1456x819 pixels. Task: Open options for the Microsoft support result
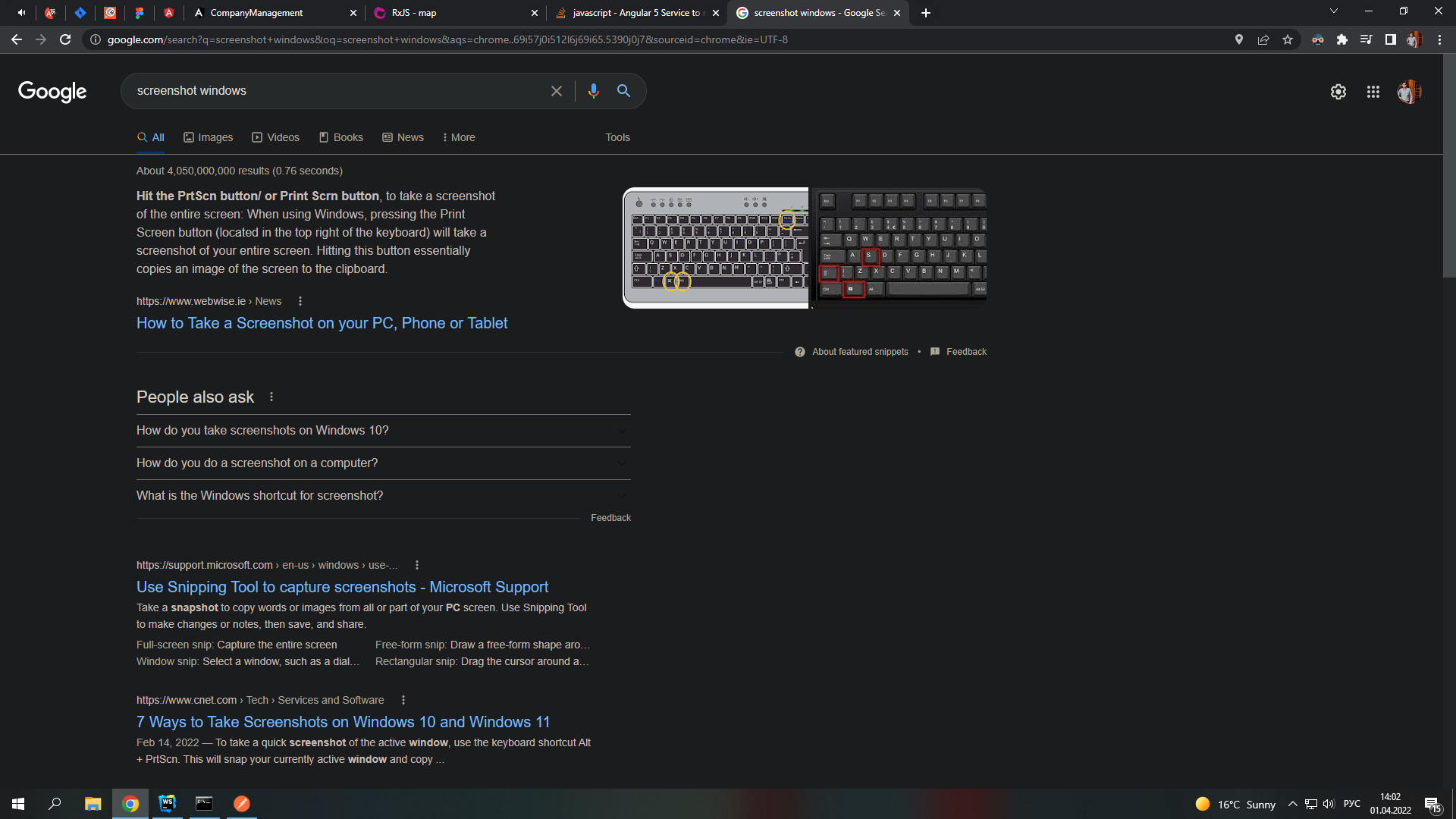[x=417, y=565]
